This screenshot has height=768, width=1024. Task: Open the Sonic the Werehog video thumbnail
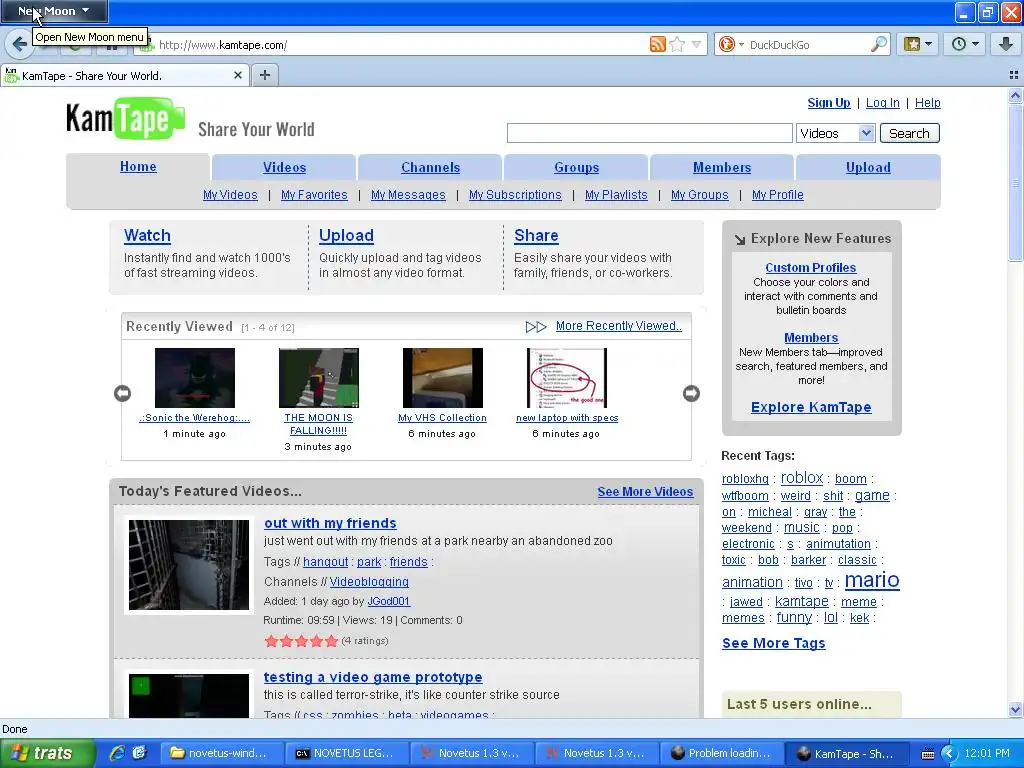(195, 377)
